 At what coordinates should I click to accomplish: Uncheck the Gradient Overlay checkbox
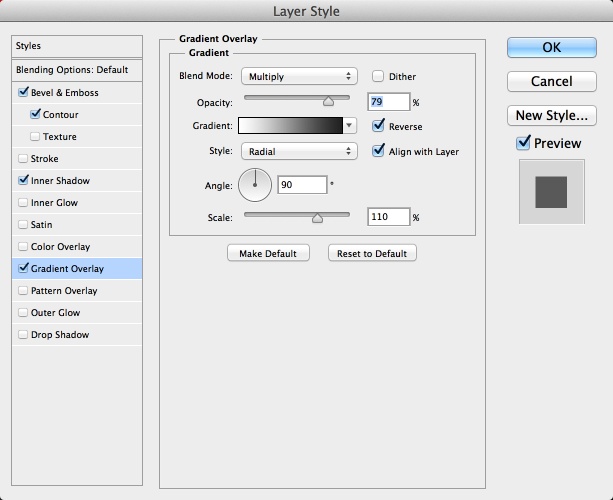pyautogui.click(x=23, y=268)
